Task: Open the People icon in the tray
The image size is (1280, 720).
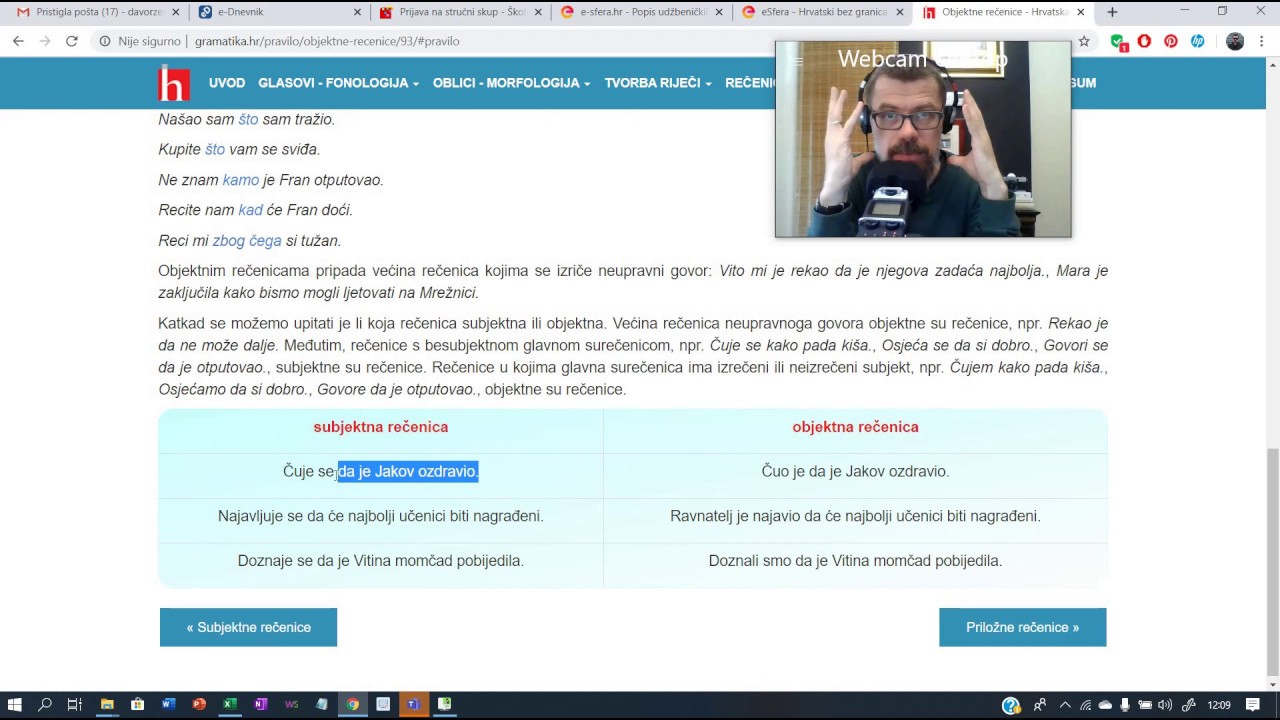Action: click(1041, 705)
